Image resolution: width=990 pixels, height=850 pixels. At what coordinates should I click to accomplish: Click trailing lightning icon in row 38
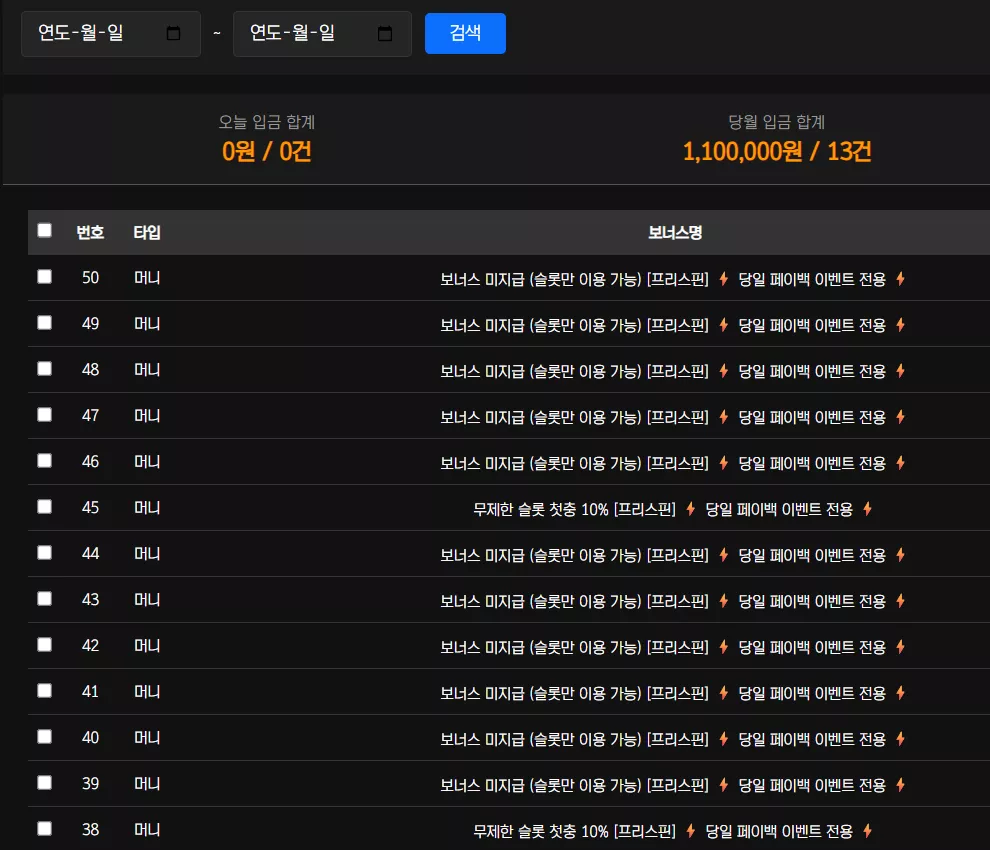(868, 830)
